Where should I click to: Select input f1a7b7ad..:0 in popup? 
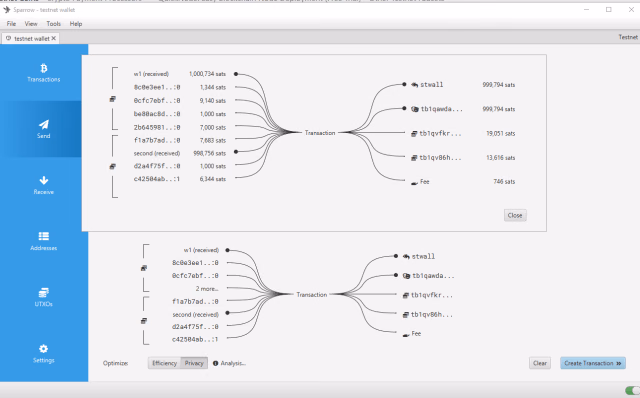click(x=157, y=140)
